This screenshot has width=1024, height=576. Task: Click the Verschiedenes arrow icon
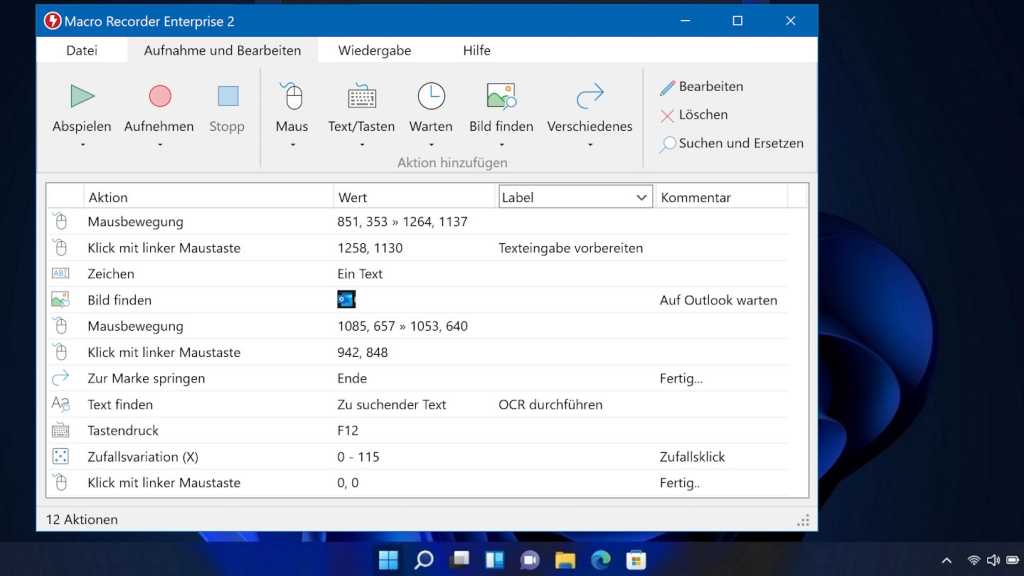click(x=590, y=96)
